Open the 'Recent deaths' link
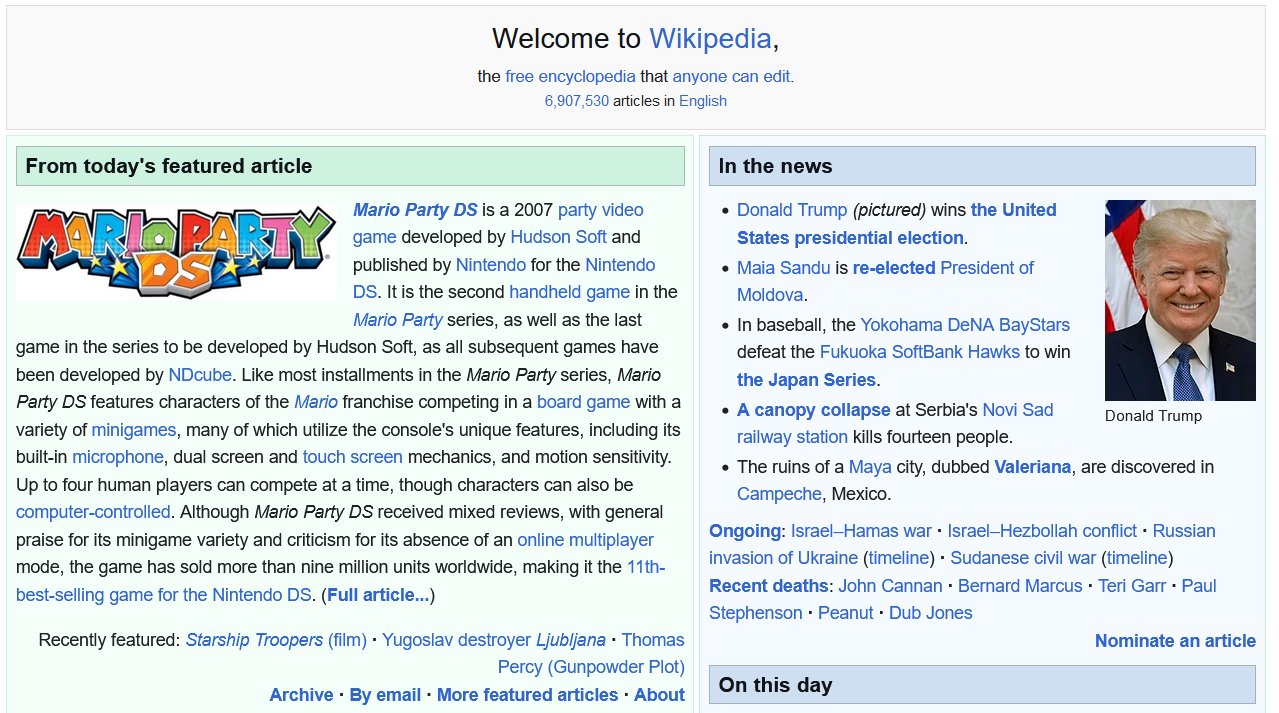Screen dimensions: 1279x713 pyautogui.click(x=768, y=586)
